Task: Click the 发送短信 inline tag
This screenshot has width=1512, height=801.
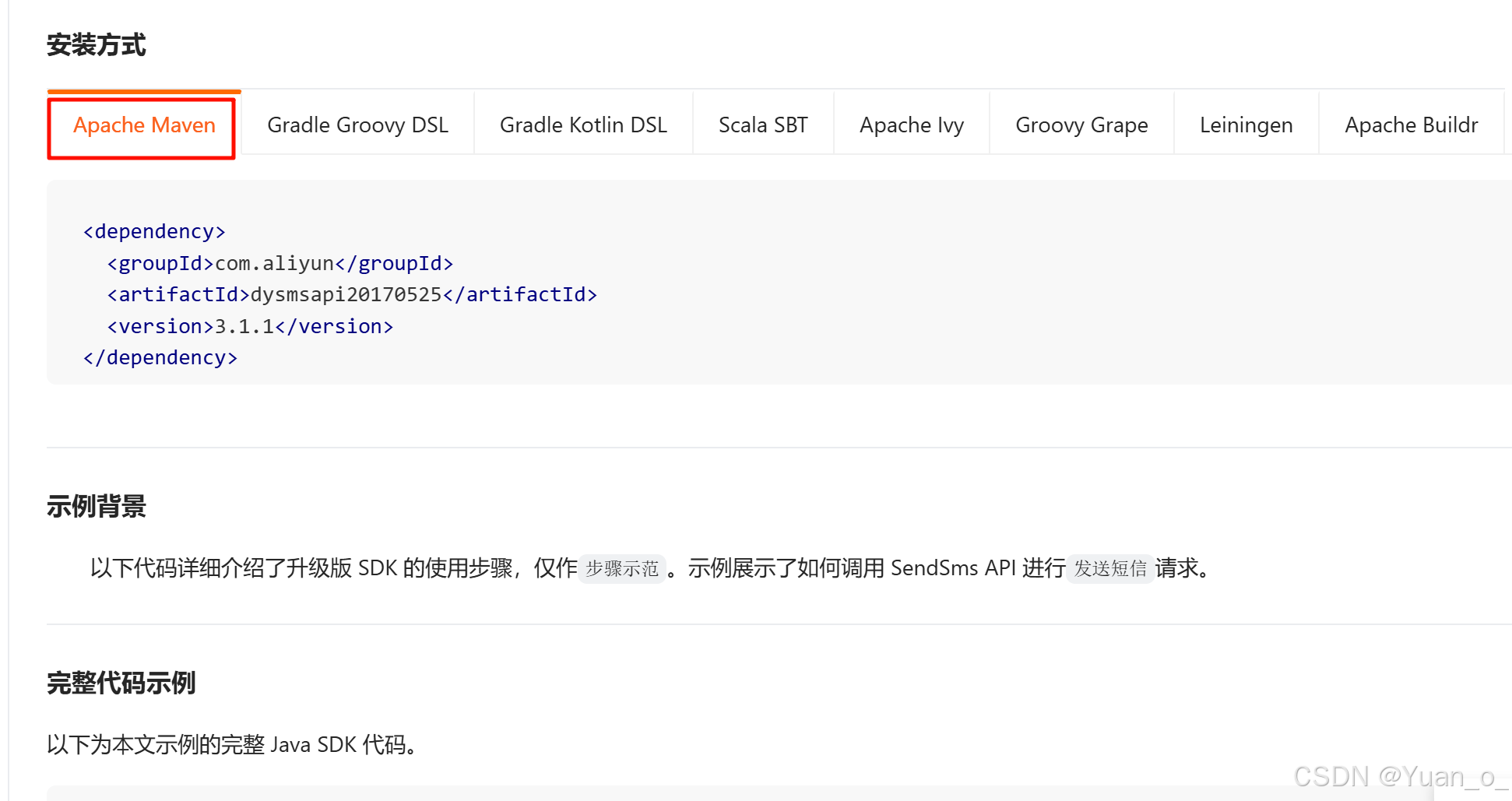Action: click(x=1110, y=568)
